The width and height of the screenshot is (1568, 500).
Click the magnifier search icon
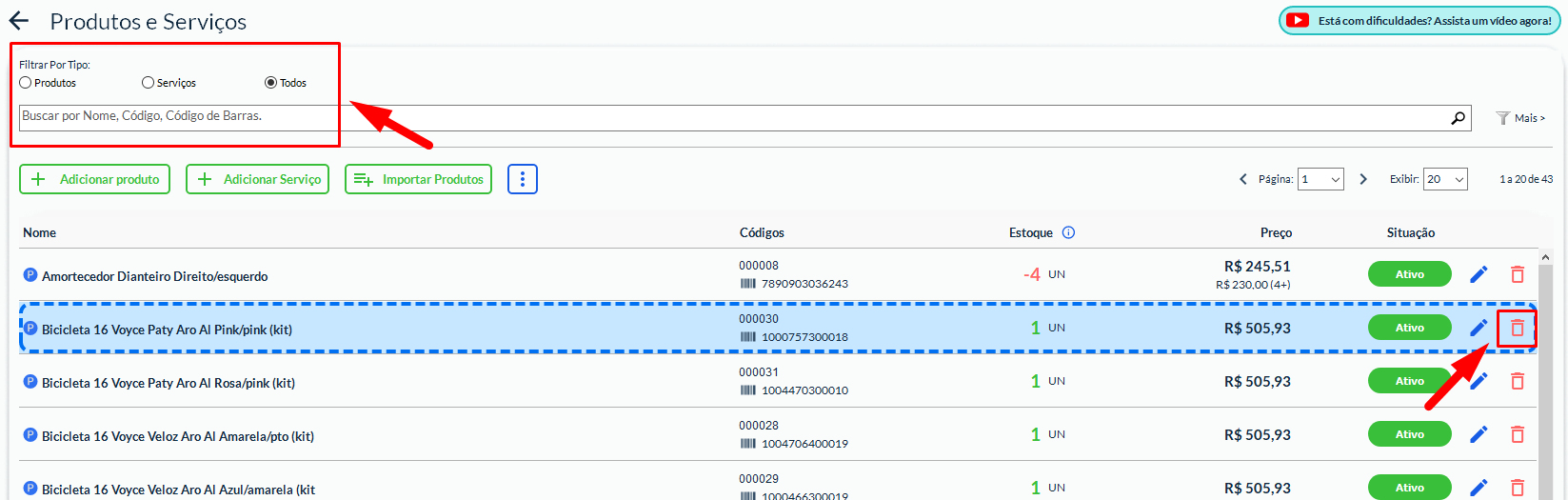click(x=1458, y=118)
